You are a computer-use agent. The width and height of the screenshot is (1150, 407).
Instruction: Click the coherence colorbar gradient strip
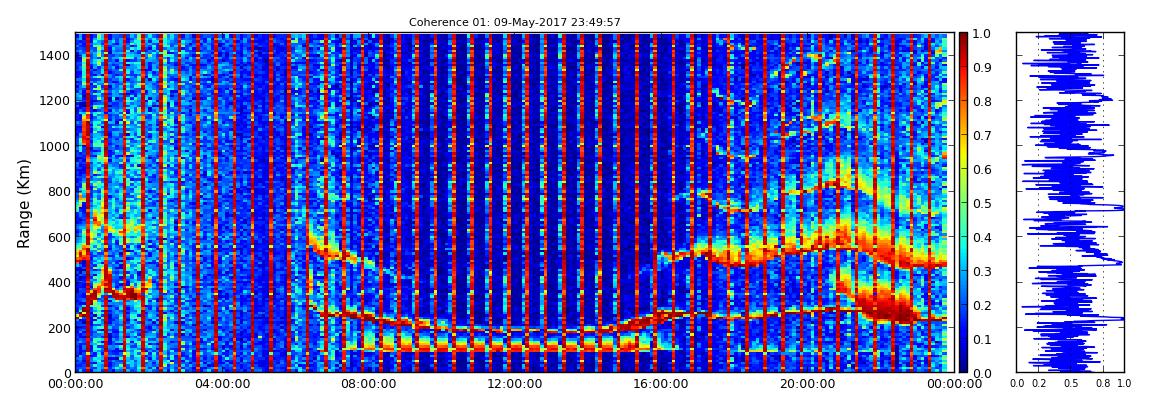(x=963, y=202)
